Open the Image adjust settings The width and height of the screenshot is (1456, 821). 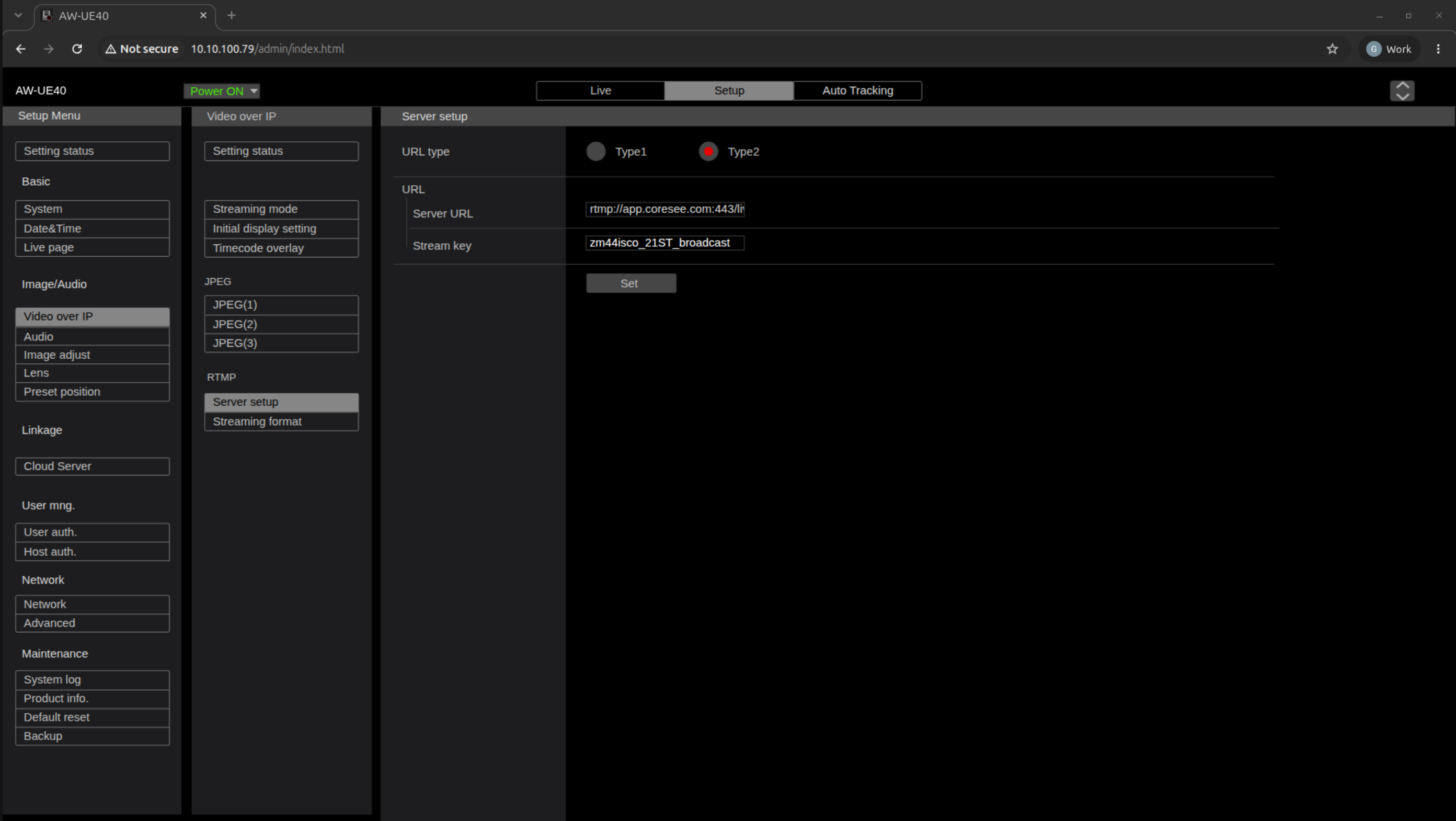92,355
